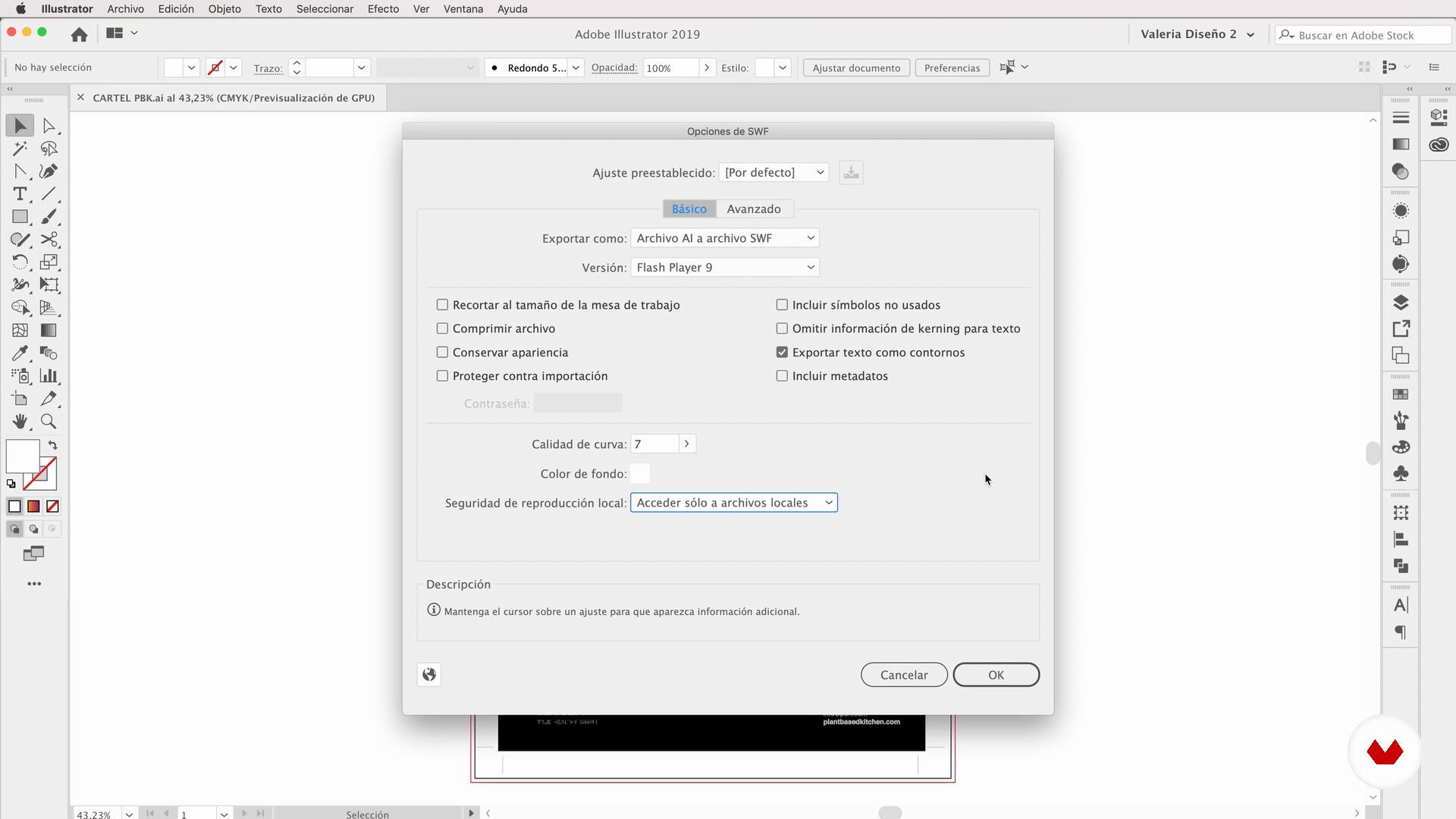Enable Proteger contra importación checkbox
This screenshot has height=819, width=1456.
point(442,376)
